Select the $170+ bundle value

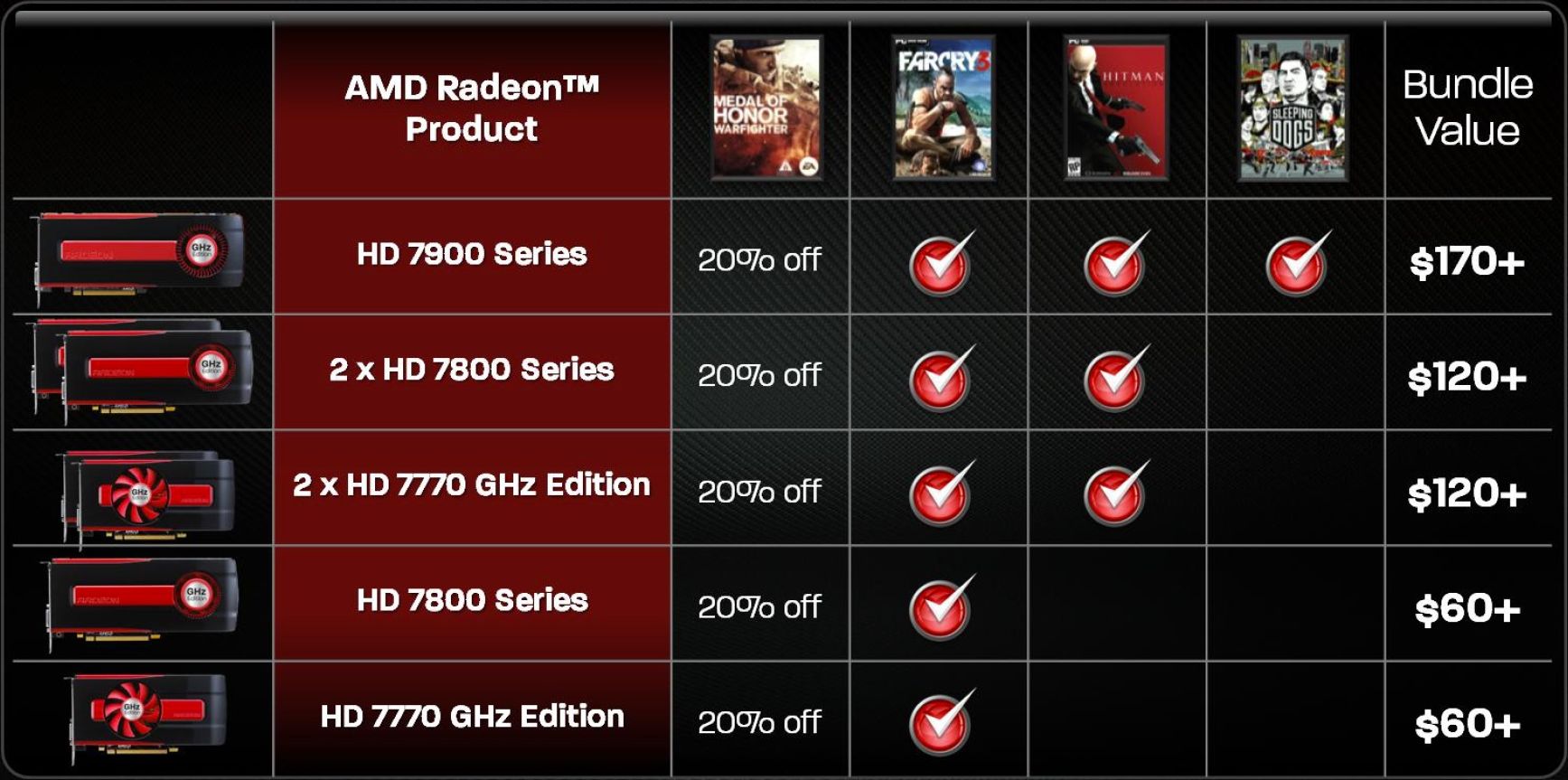click(x=1467, y=262)
